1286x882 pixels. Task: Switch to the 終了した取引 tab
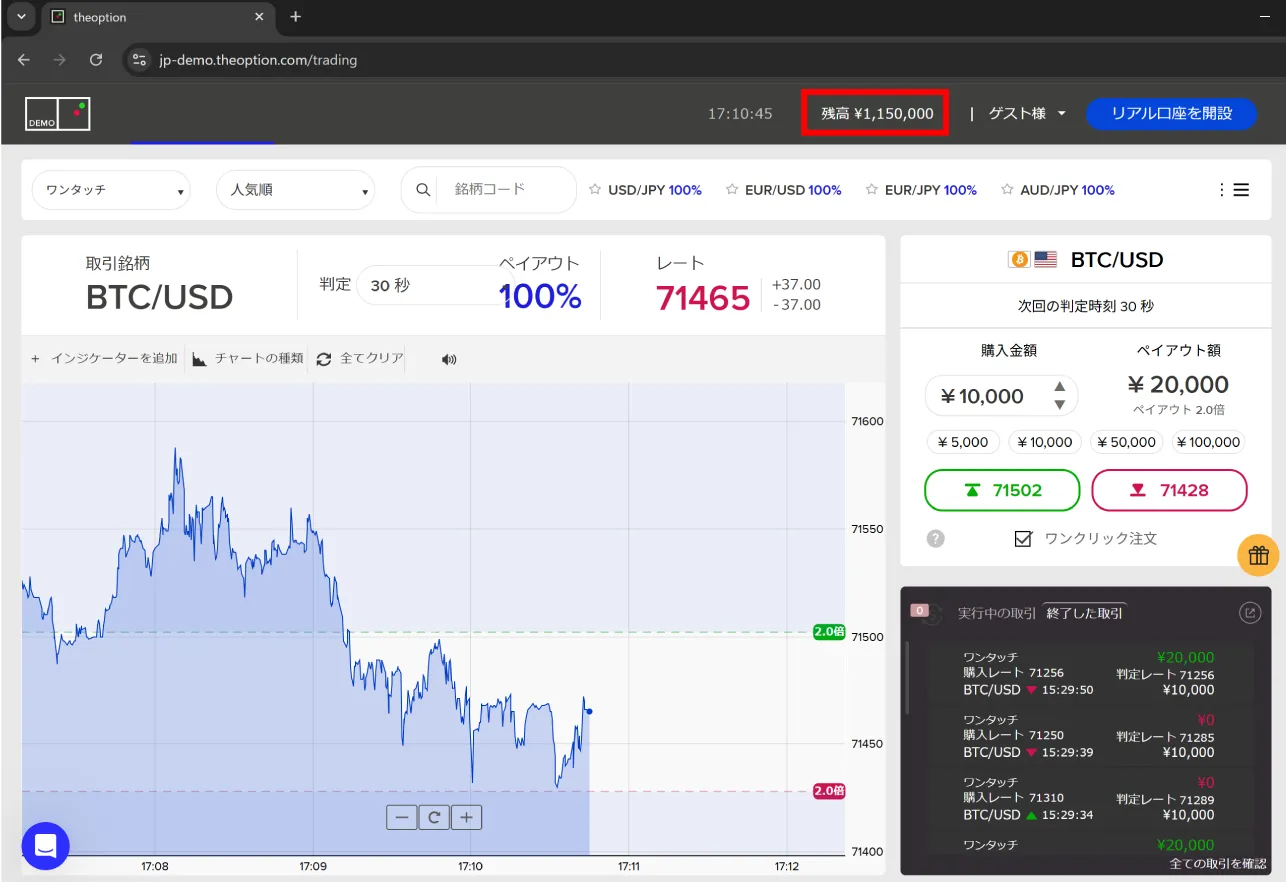1085,613
